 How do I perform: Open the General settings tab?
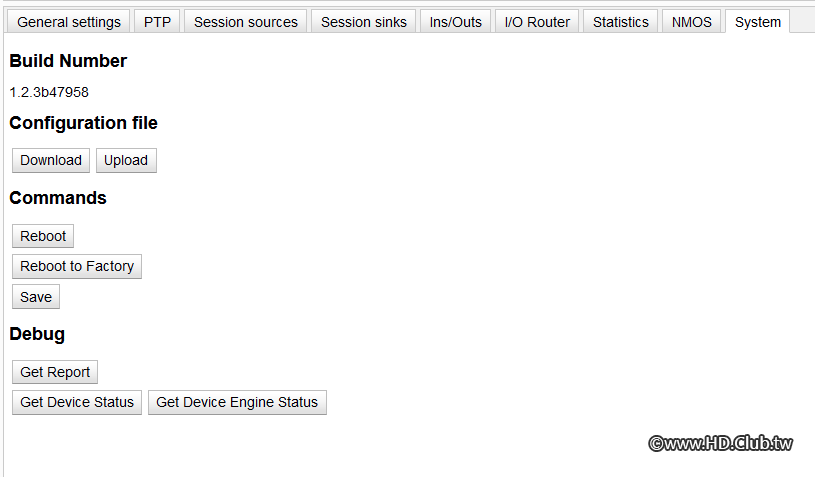69,22
